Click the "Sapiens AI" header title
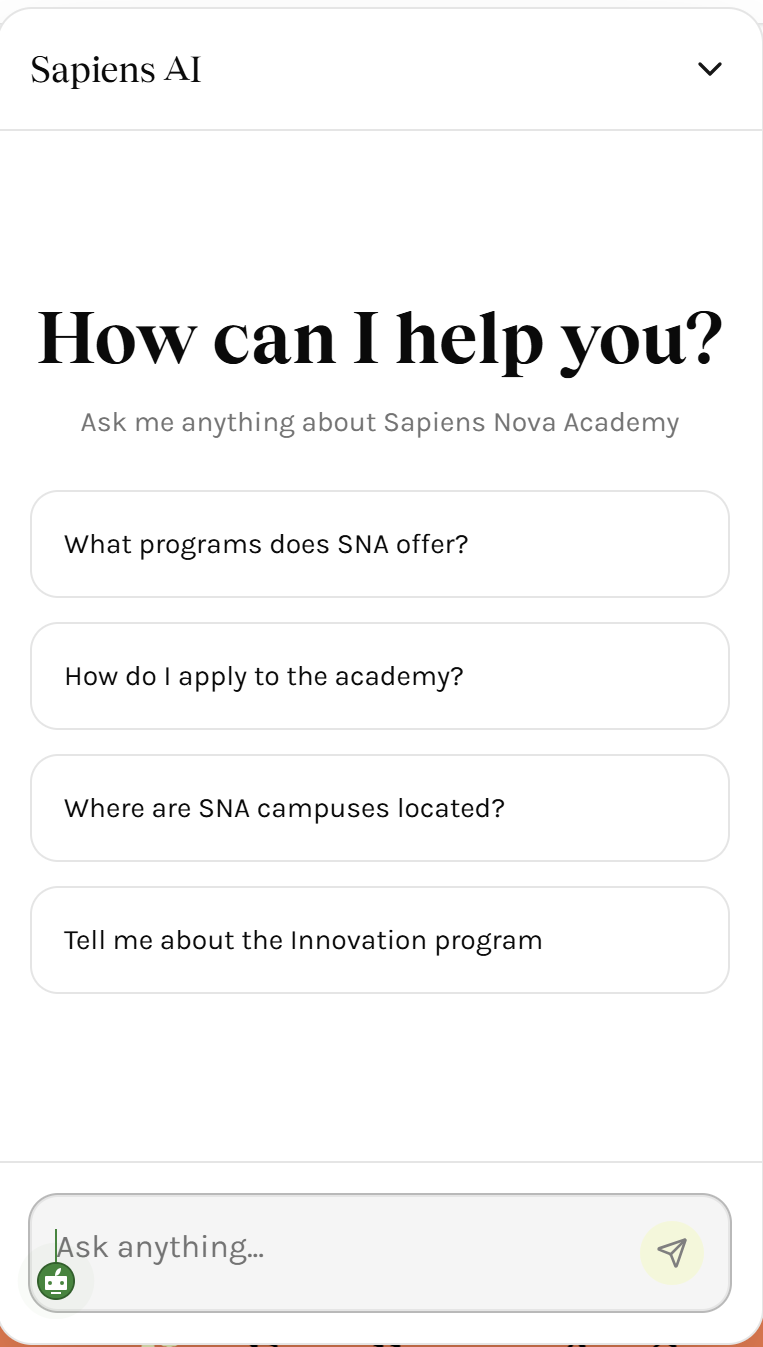Screen dimensions: 763x1347 click(116, 70)
